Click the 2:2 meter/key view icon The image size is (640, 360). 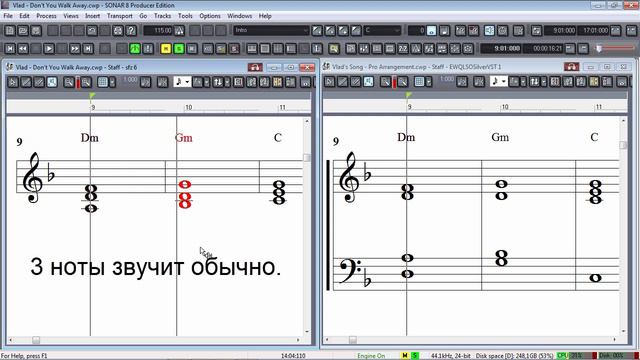coord(403,49)
